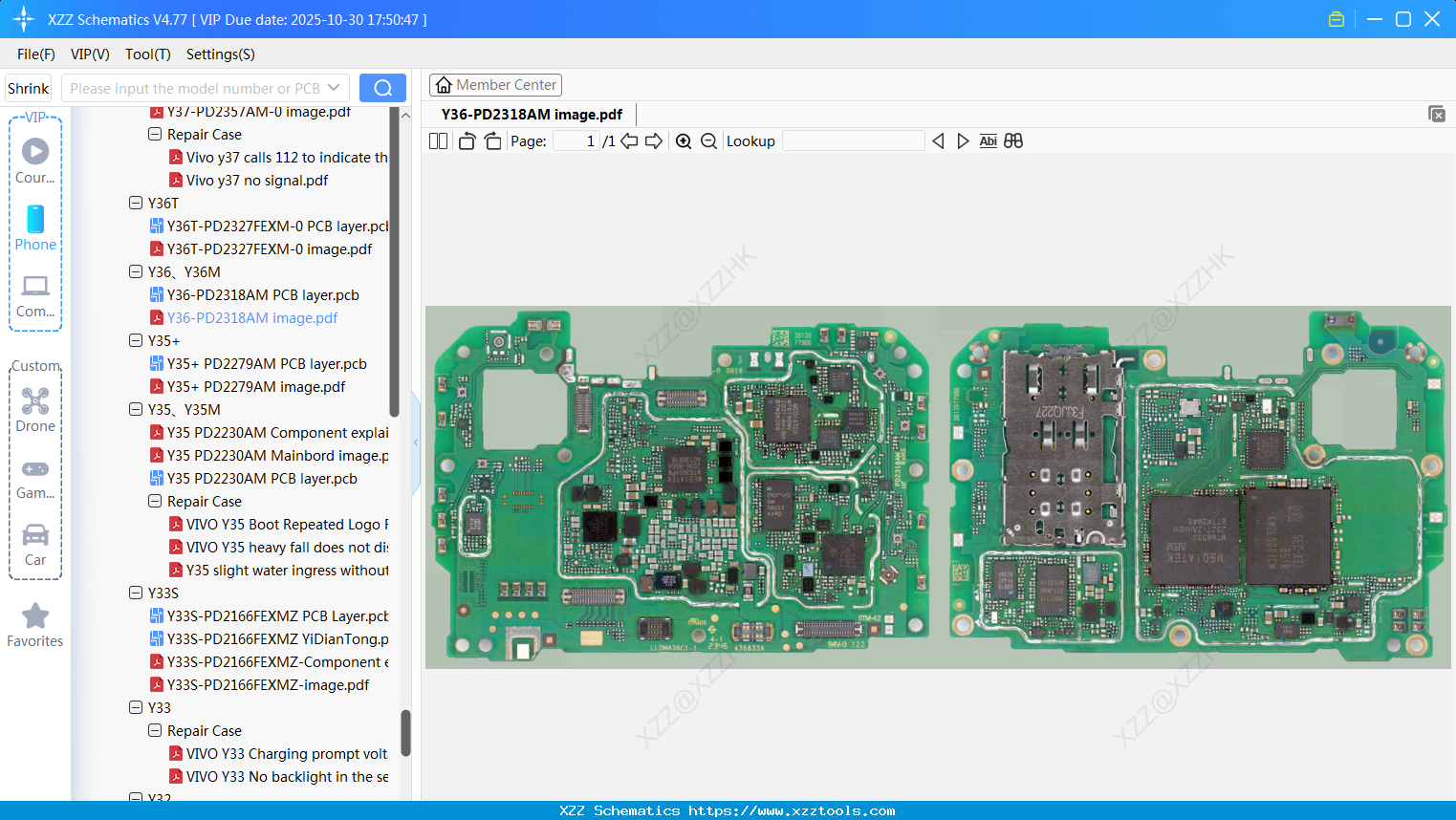Collapse the Repair Case node under Y35
The width and height of the screenshot is (1456, 820).
155,501
